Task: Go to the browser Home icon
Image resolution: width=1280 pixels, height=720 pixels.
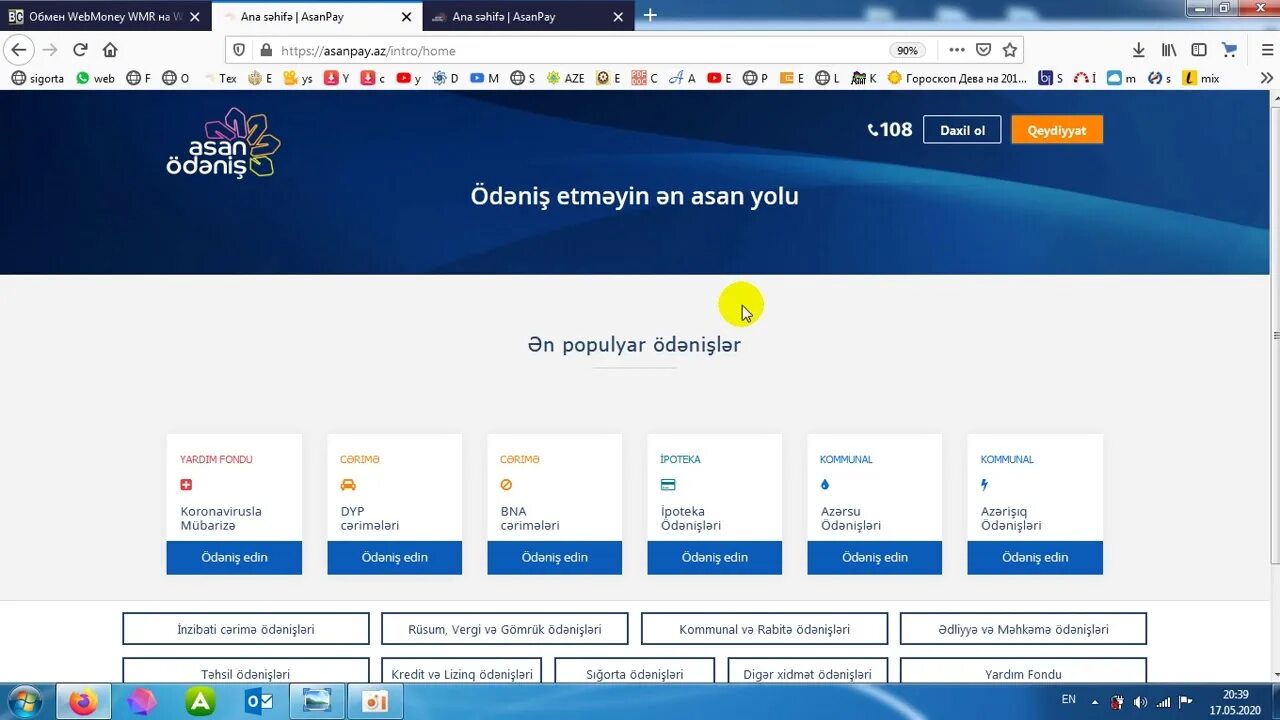Action: pos(110,50)
